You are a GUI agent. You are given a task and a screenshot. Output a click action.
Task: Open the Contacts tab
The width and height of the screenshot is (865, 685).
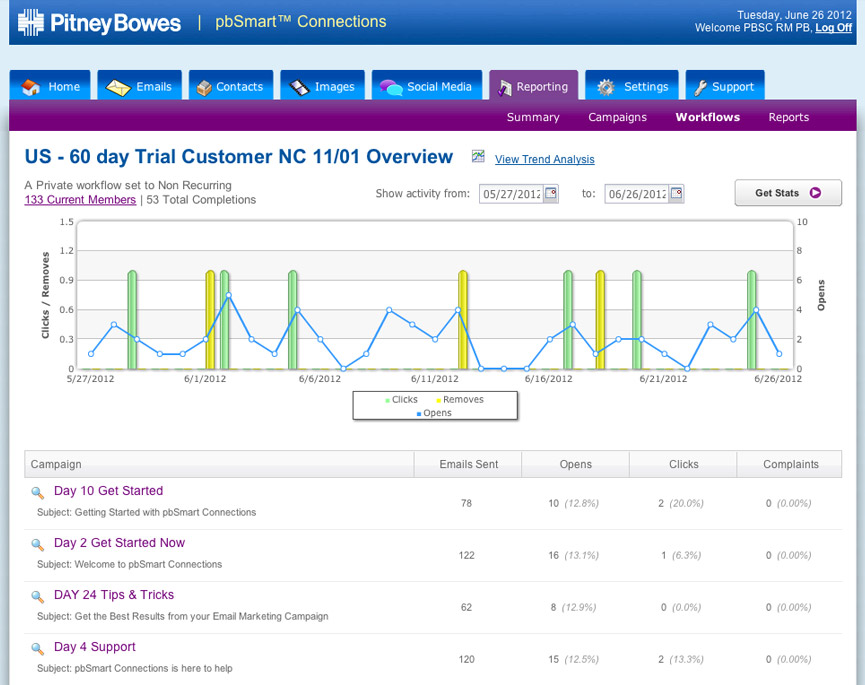point(231,86)
